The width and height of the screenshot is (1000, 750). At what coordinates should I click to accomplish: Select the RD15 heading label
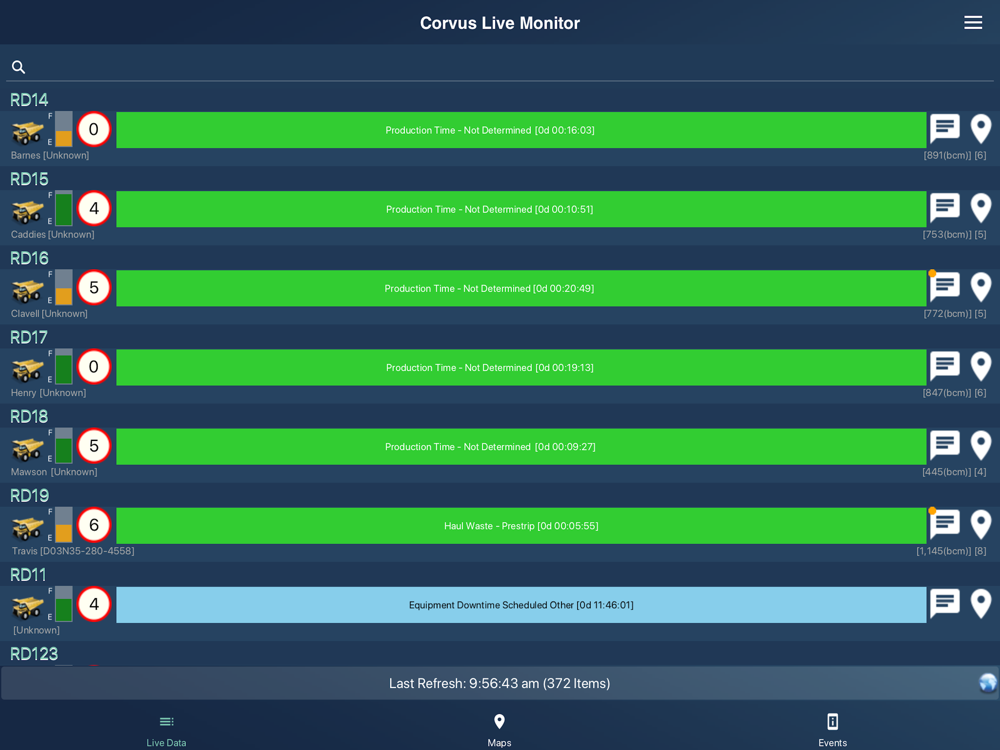point(29,179)
